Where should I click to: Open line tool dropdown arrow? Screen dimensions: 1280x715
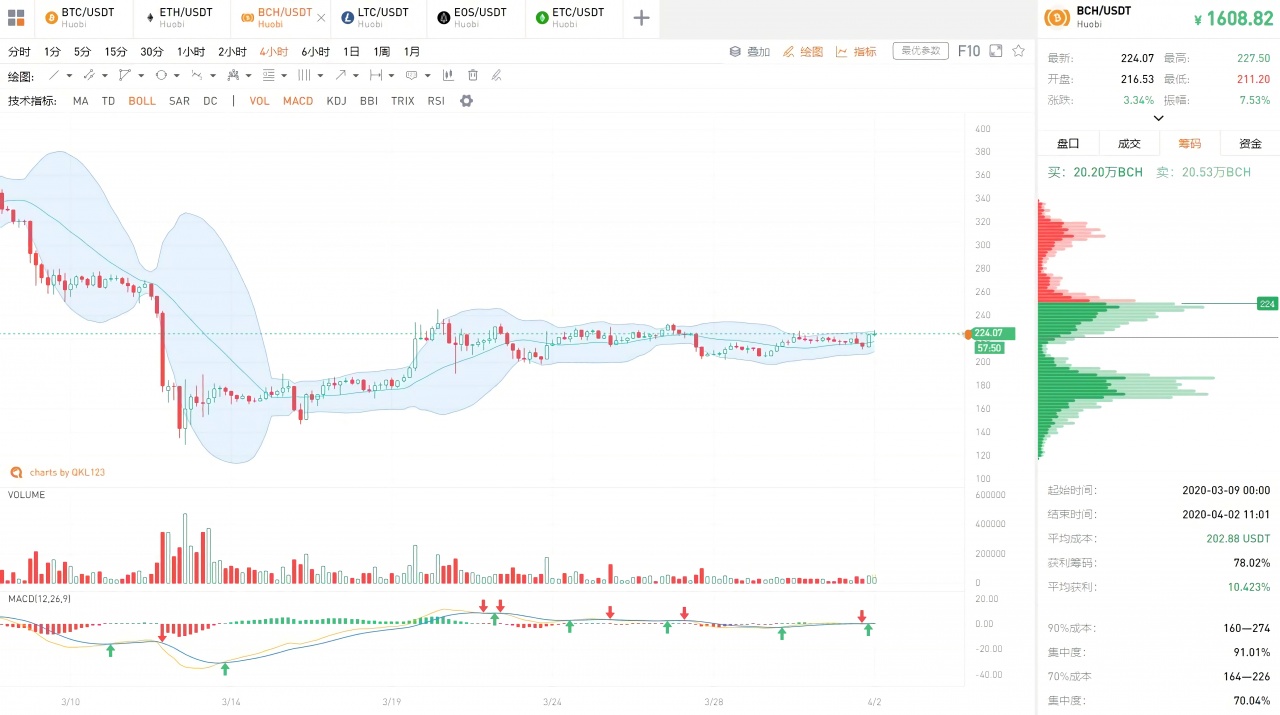(x=69, y=76)
